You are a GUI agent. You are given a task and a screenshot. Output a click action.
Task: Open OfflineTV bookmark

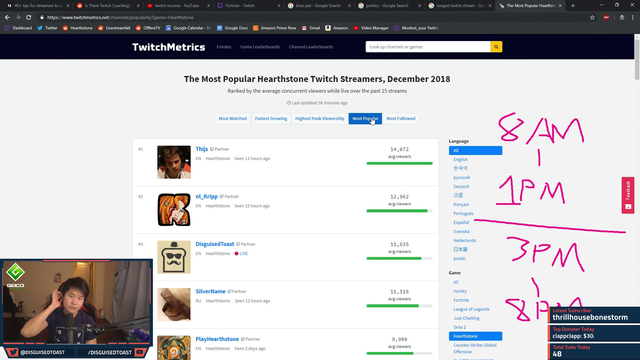[x=148, y=28]
